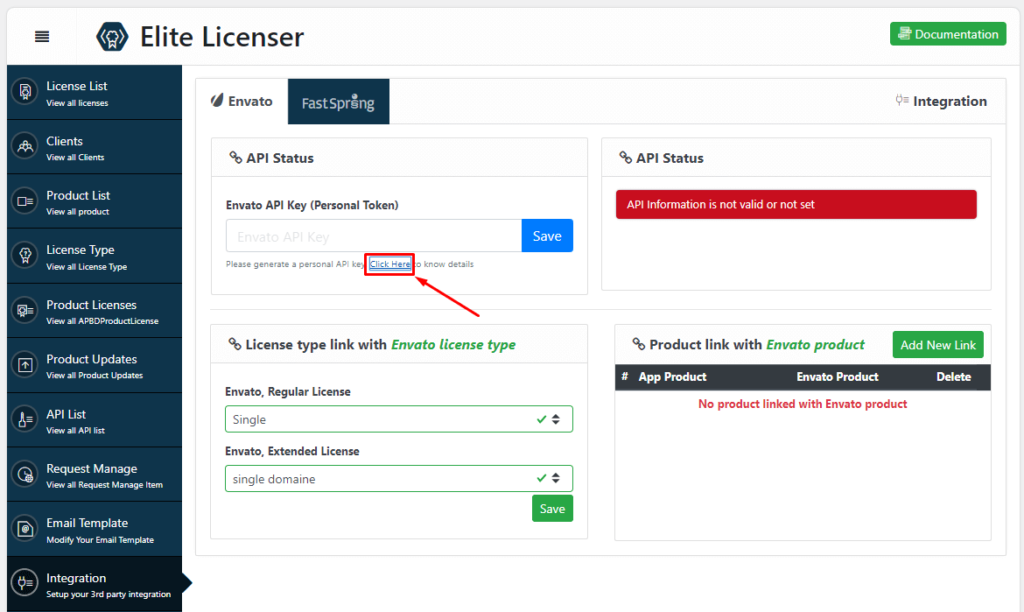Viewport: 1024px width, 612px height.
Task: Open Clients menu item
Action: tap(95, 147)
